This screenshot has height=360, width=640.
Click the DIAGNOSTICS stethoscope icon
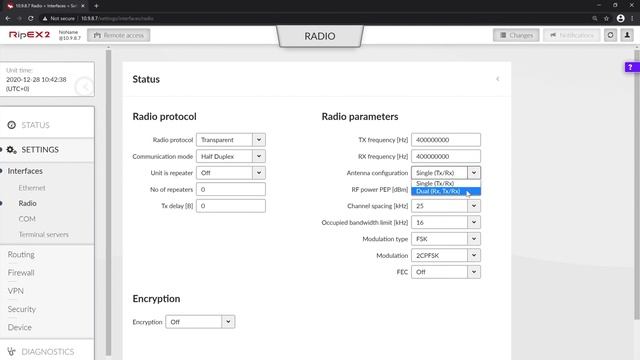pos(11,351)
